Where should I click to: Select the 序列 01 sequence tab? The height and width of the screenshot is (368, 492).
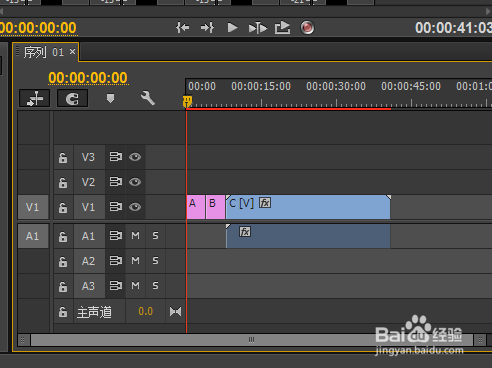43,52
